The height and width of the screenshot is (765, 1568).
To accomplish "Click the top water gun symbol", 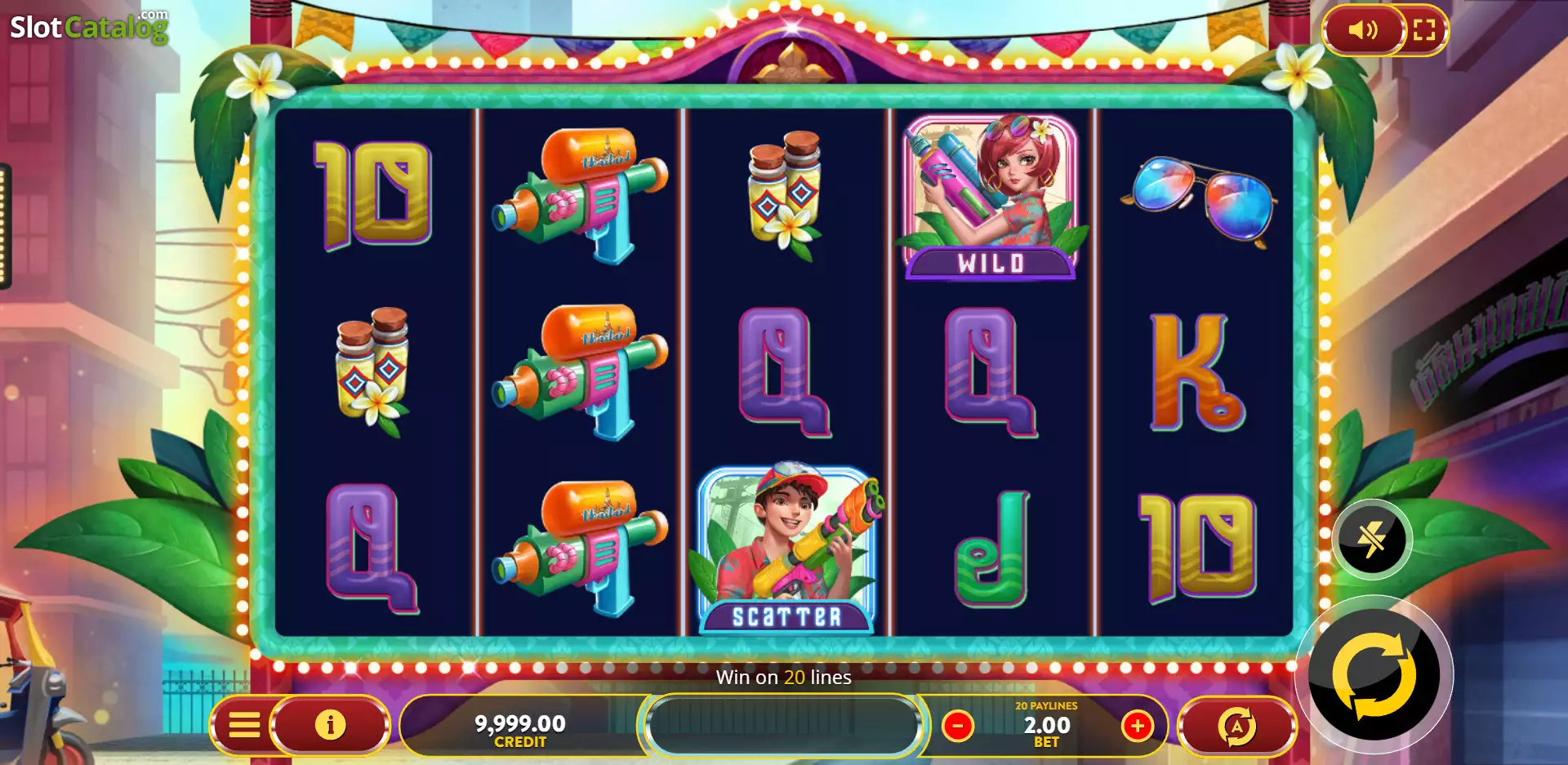I will coord(580,196).
